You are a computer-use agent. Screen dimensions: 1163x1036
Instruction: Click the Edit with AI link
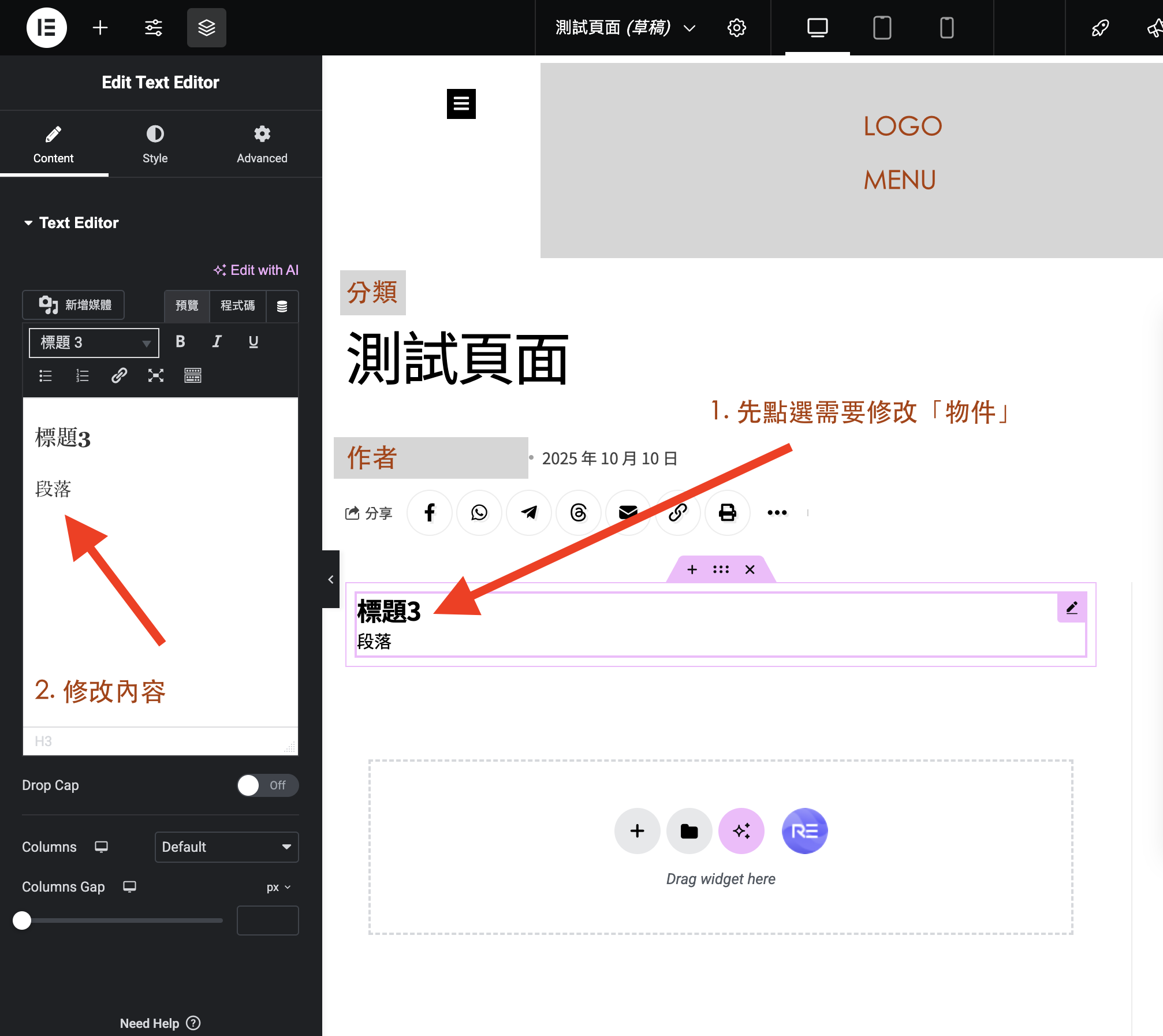pyautogui.click(x=256, y=270)
